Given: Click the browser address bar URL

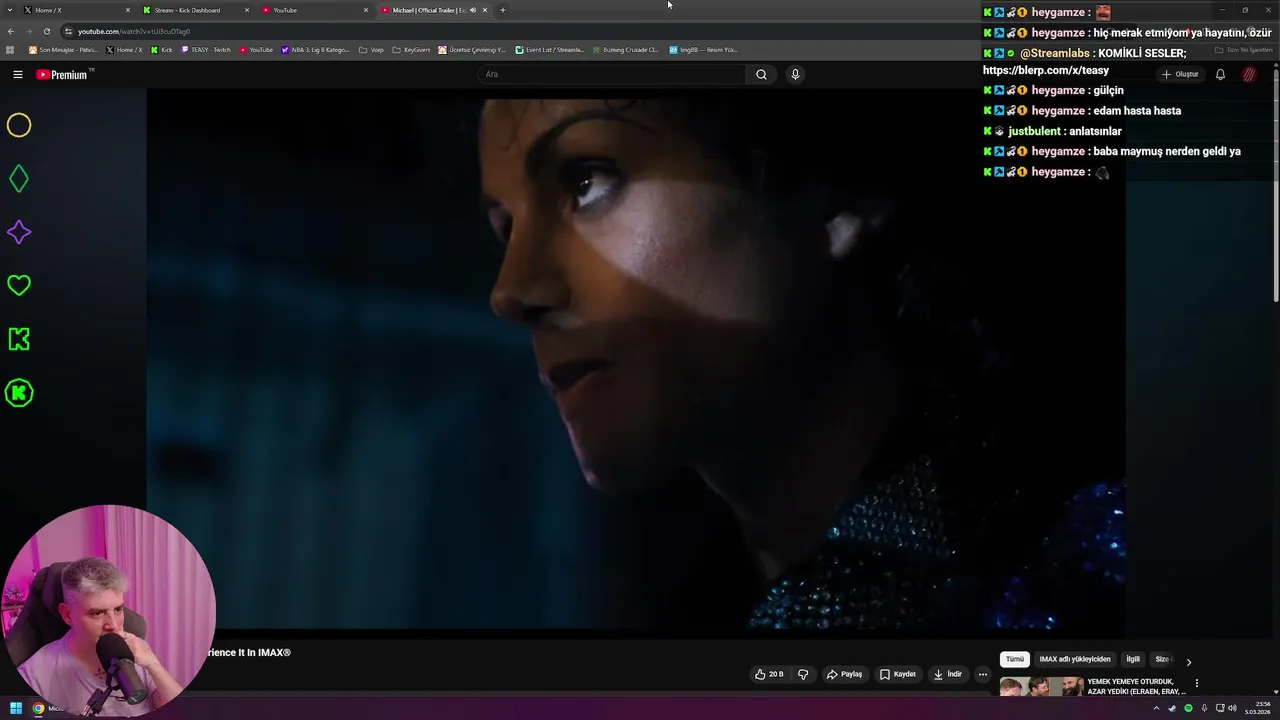Looking at the screenshot, I should (x=134, y=31).
